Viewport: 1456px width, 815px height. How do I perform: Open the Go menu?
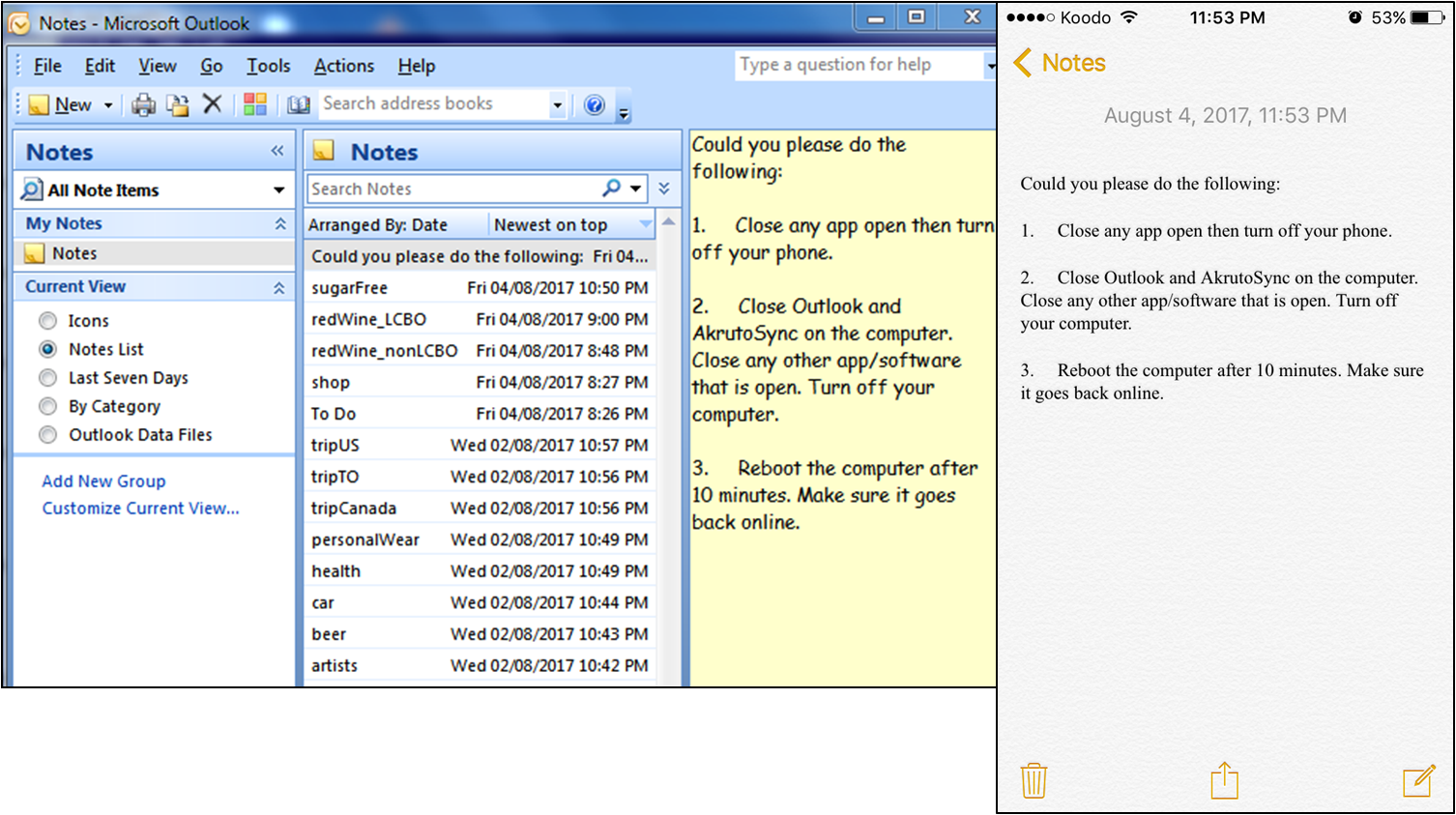coord(212,66)
